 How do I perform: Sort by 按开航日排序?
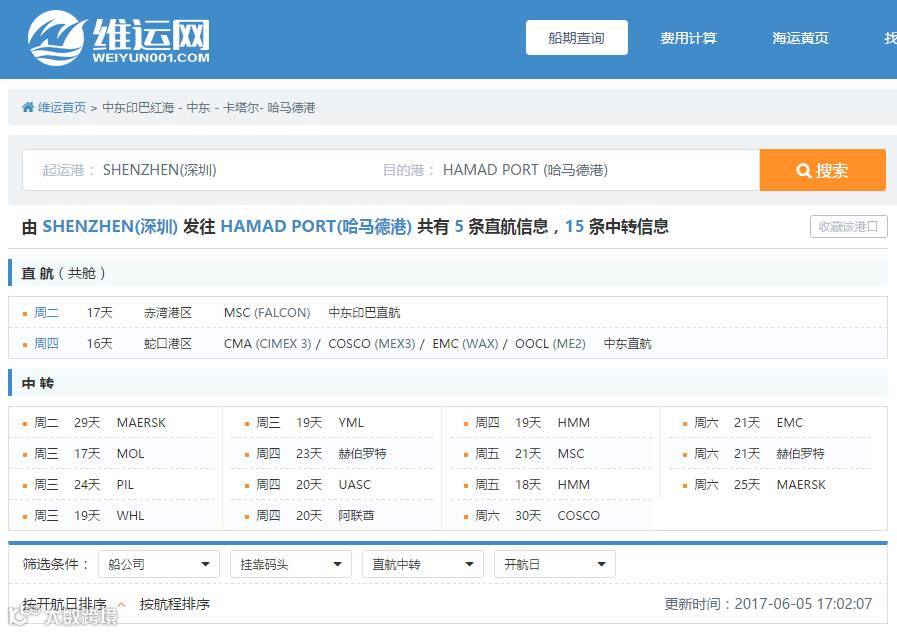click(65, 604)
